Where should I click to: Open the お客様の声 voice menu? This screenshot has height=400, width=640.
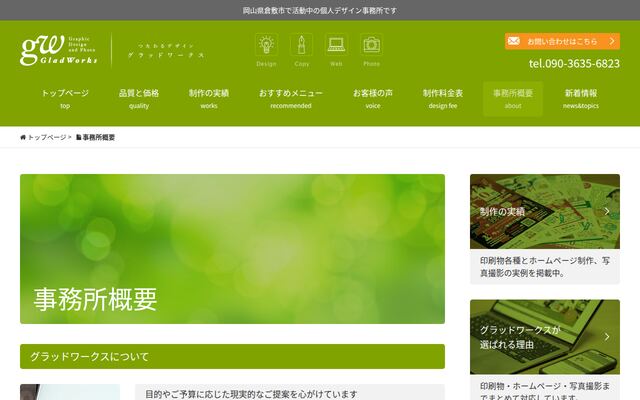[373, 99]
